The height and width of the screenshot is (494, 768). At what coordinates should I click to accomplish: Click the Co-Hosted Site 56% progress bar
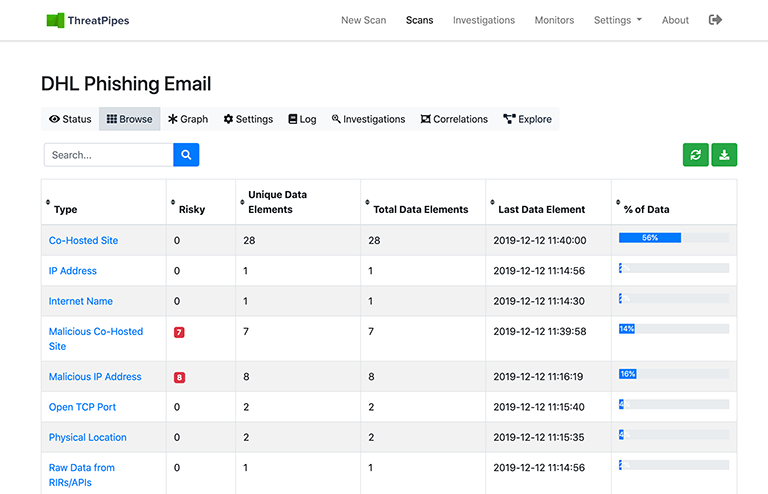coord(673,238)
